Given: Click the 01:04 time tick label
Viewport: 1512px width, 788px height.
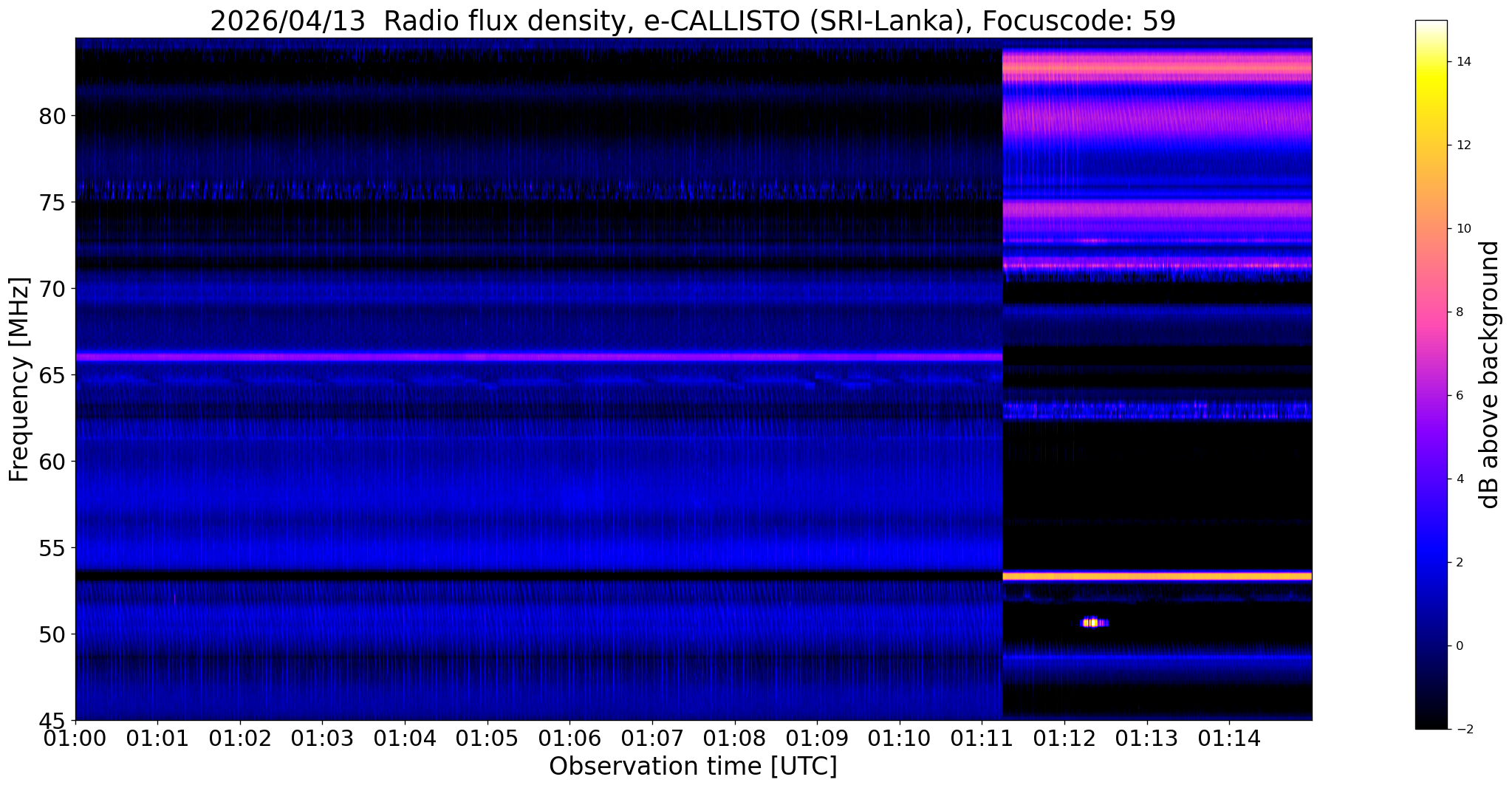Looking at the screenshot, I should 405,738.
